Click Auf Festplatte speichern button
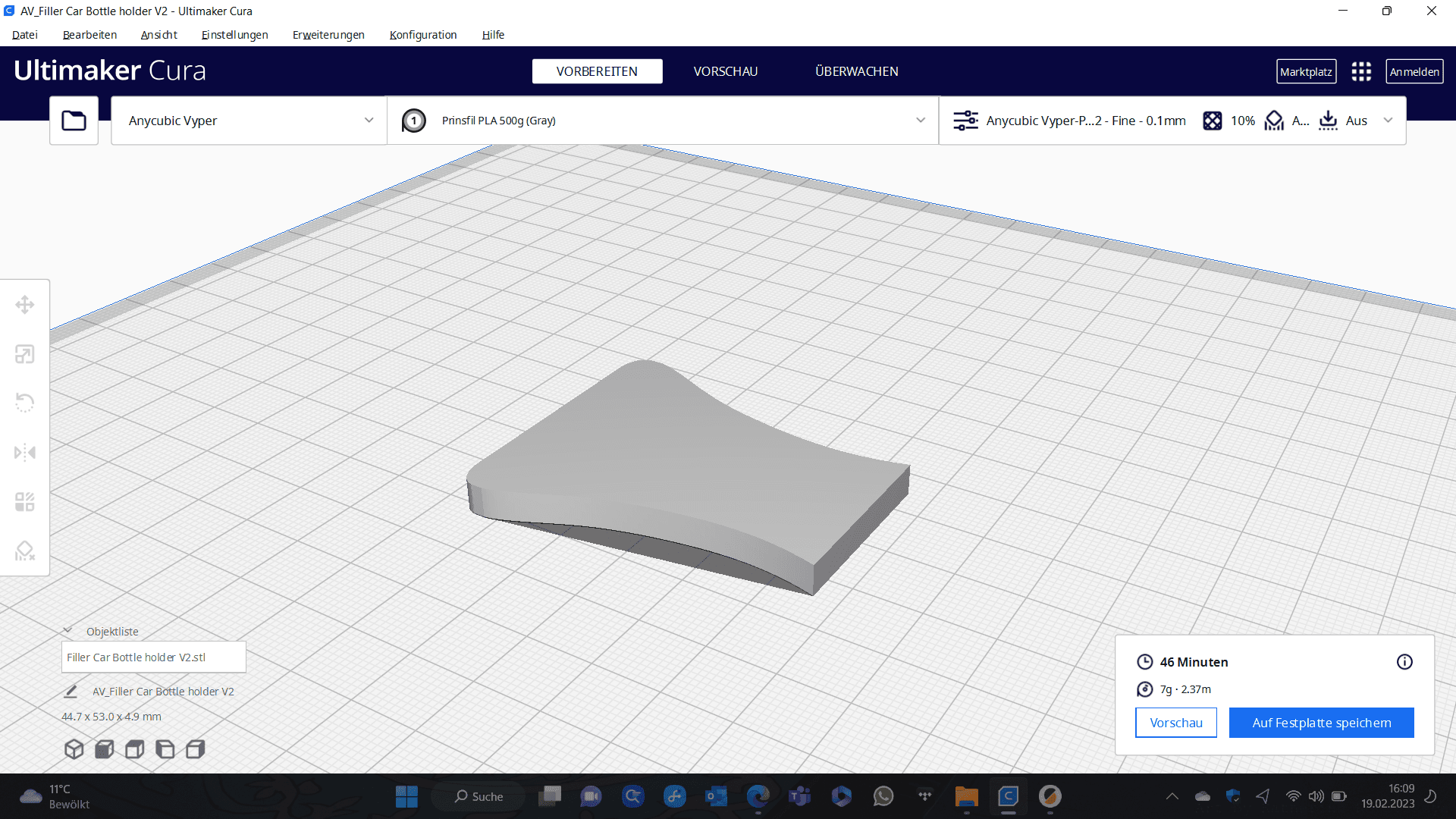1456x819 pixels. tap(1322, 723)
